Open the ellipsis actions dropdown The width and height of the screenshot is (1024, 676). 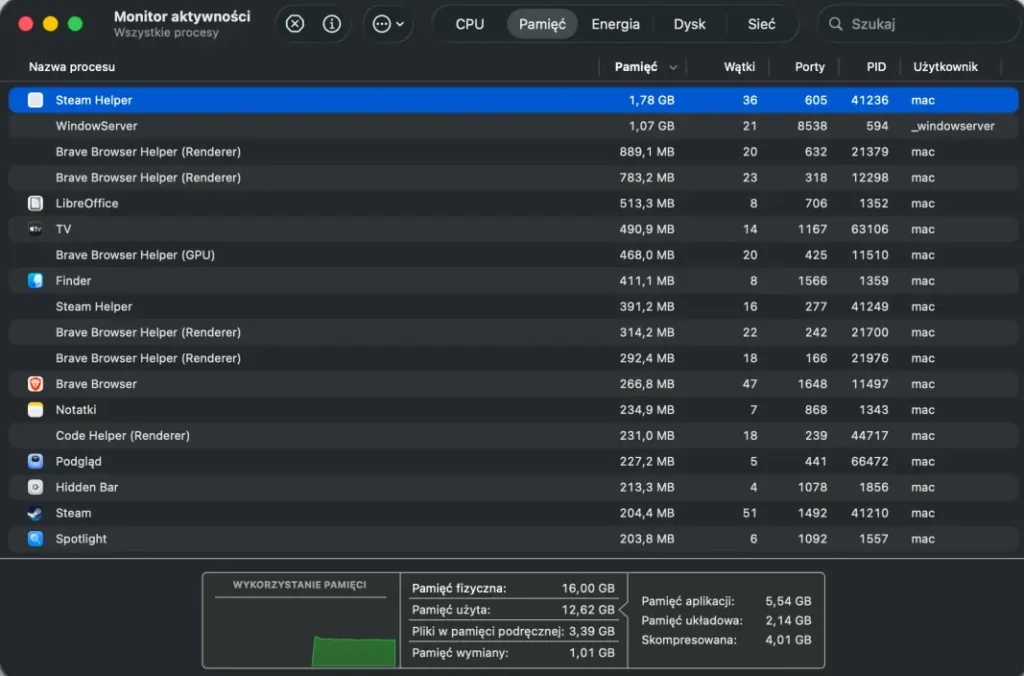pyautogui.click(x=388, y=24)
